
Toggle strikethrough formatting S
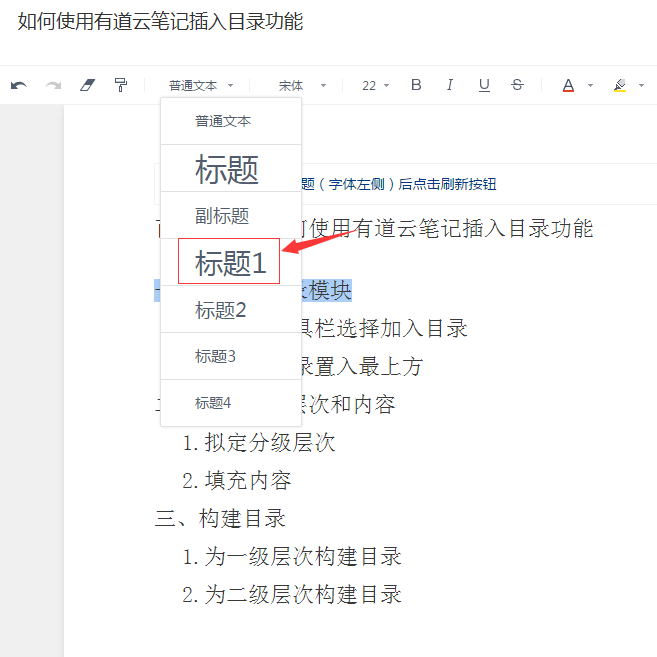517,85
